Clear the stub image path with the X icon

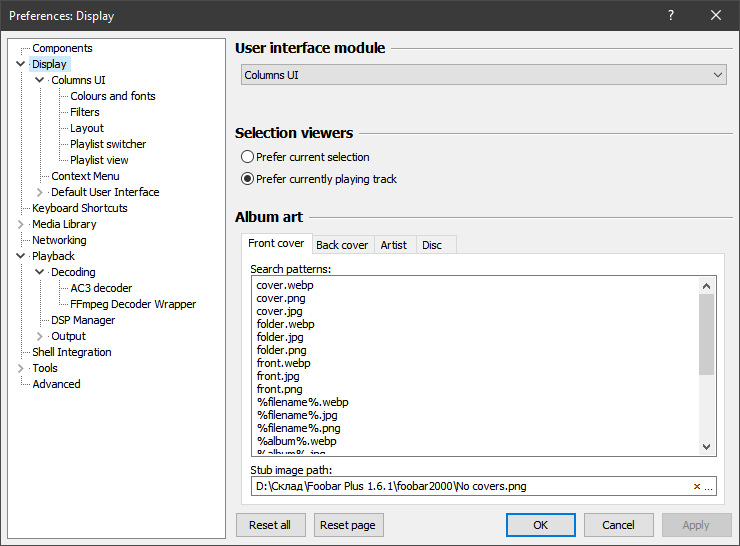click(x=697, y=487)
